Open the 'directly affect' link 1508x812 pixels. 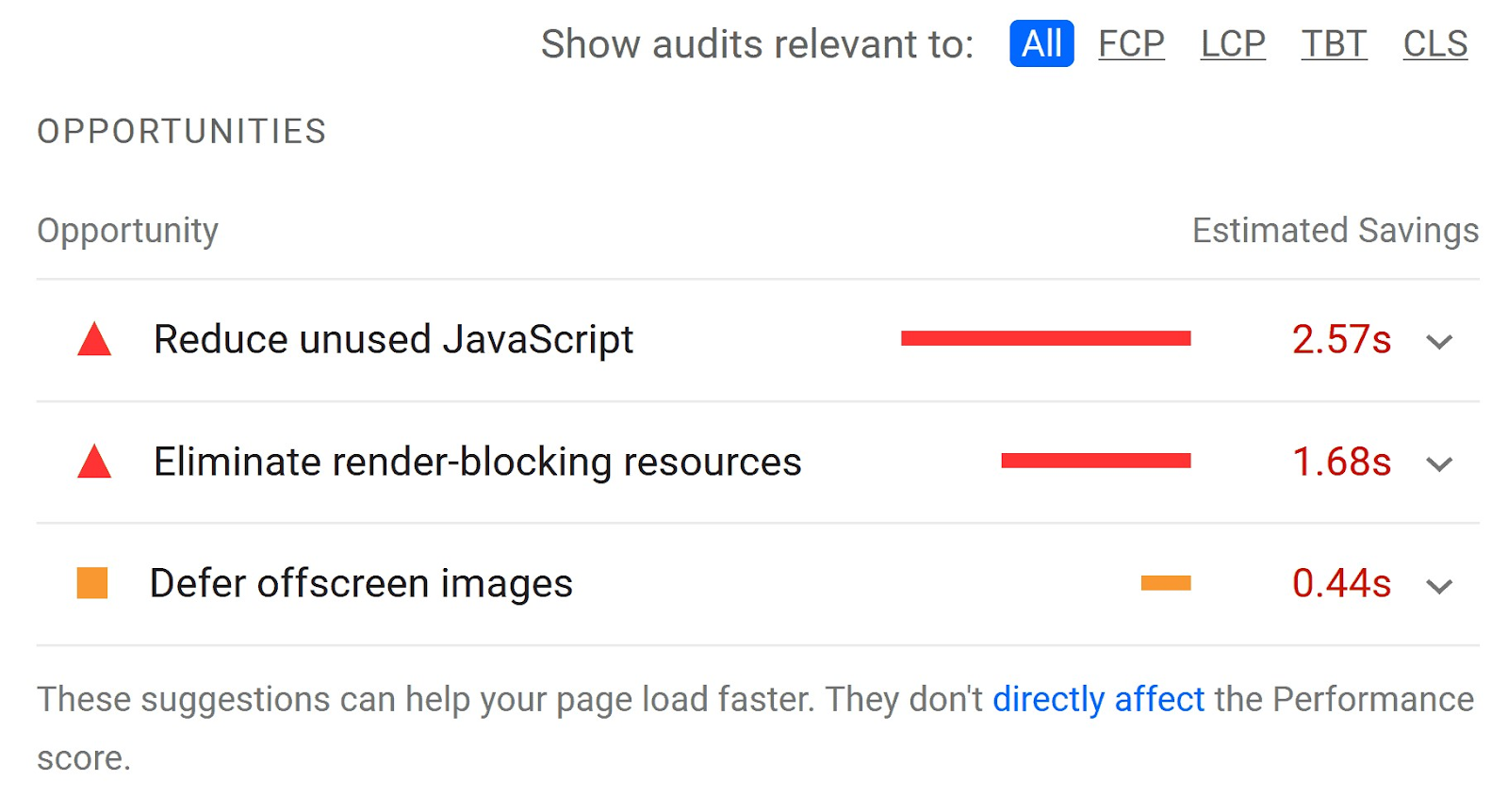[1098, 700]
